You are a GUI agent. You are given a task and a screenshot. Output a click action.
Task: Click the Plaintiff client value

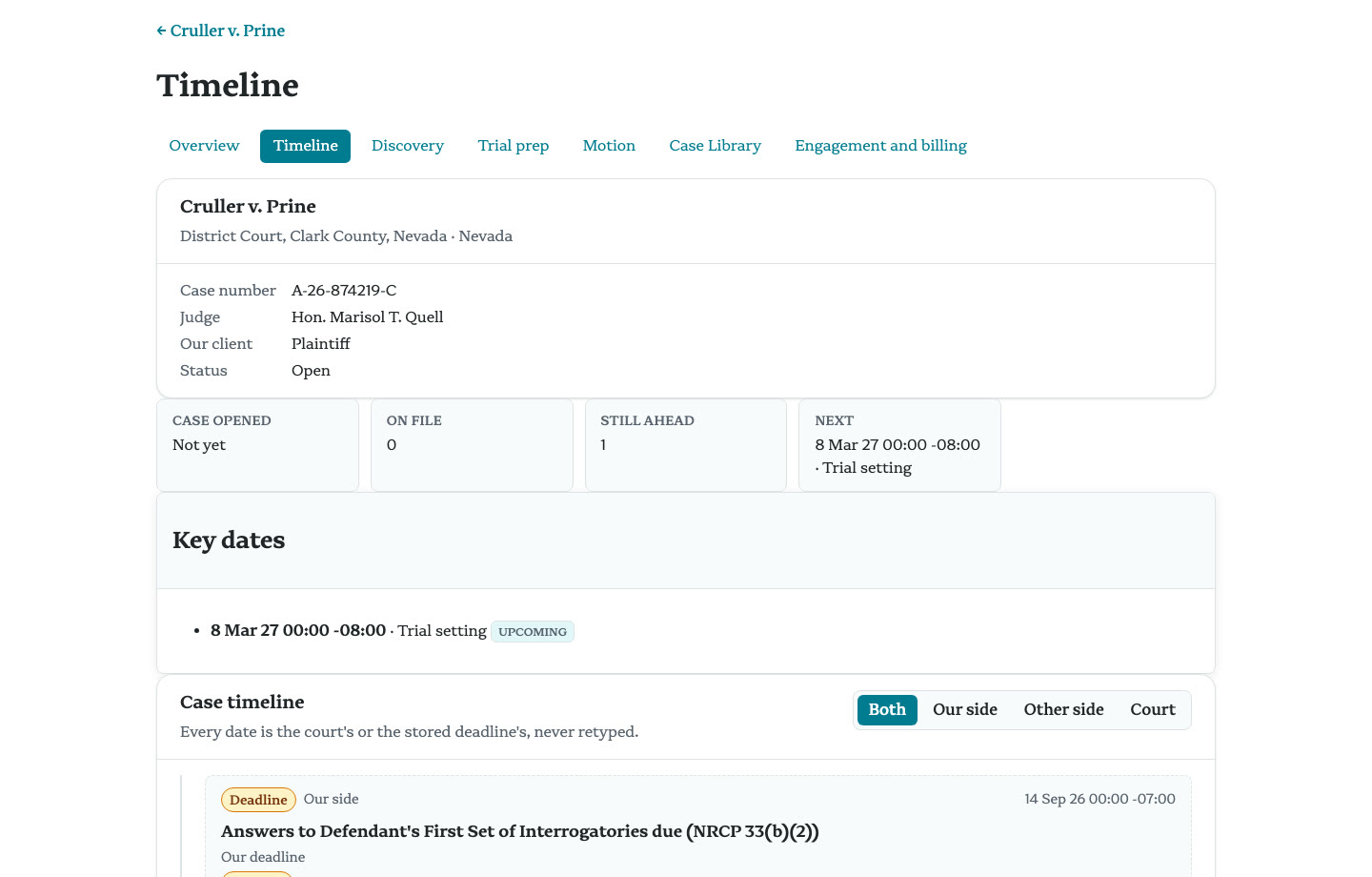click(x=321, y=344)
